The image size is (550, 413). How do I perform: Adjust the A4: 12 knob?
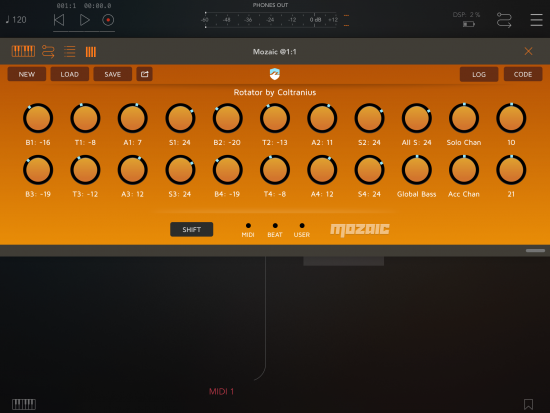[322, 170]
